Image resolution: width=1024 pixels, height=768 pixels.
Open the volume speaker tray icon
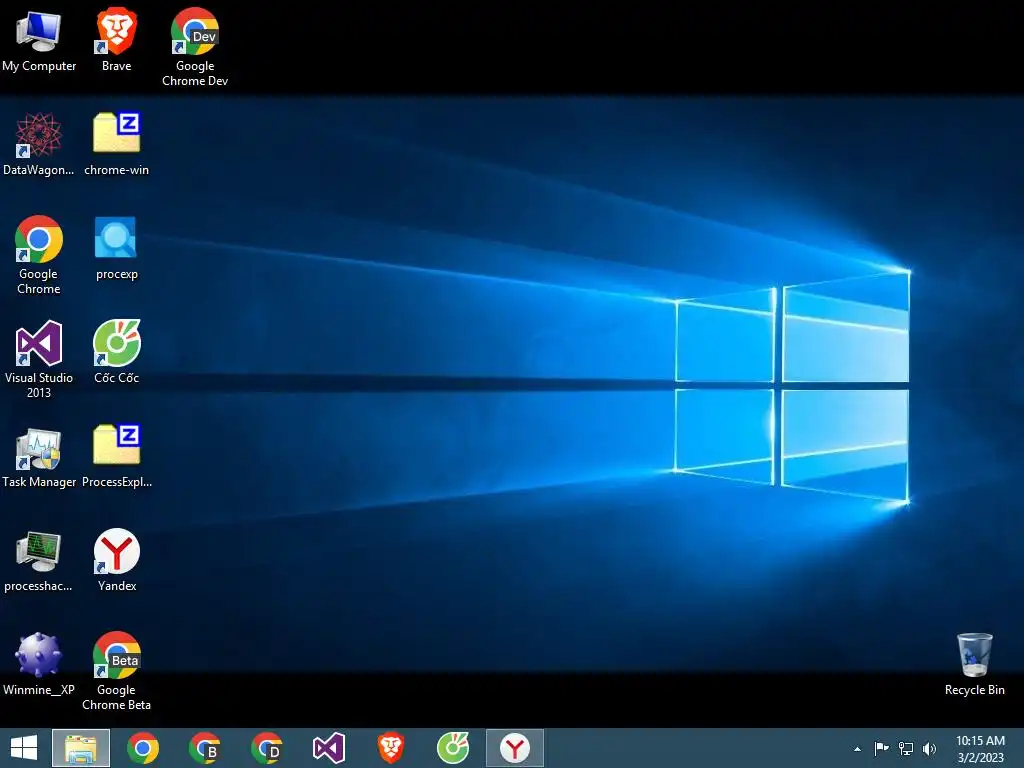click(x=929, y=748)
